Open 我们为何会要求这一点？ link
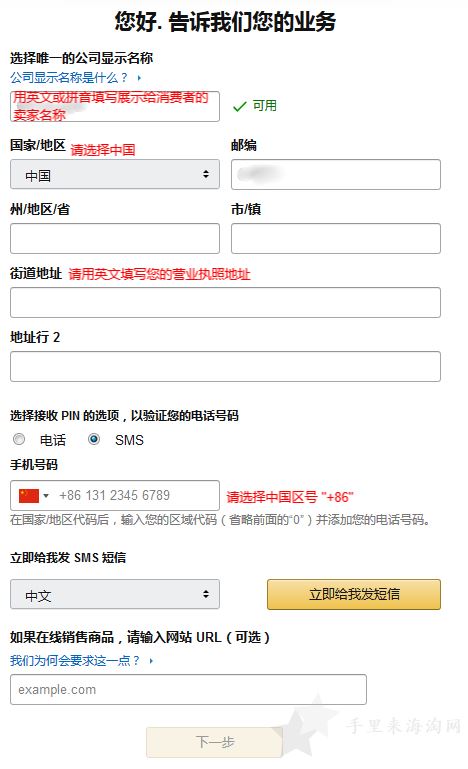This screenshot has height=769, width=468. click(75, 661)
